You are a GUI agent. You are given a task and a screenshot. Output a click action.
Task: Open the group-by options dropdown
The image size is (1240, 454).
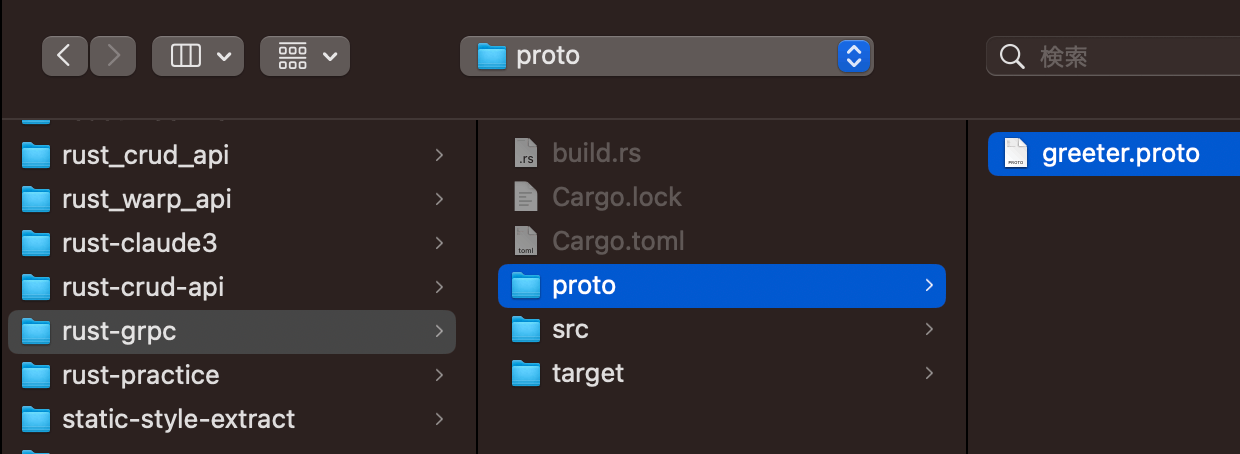(x=305, y=56)
